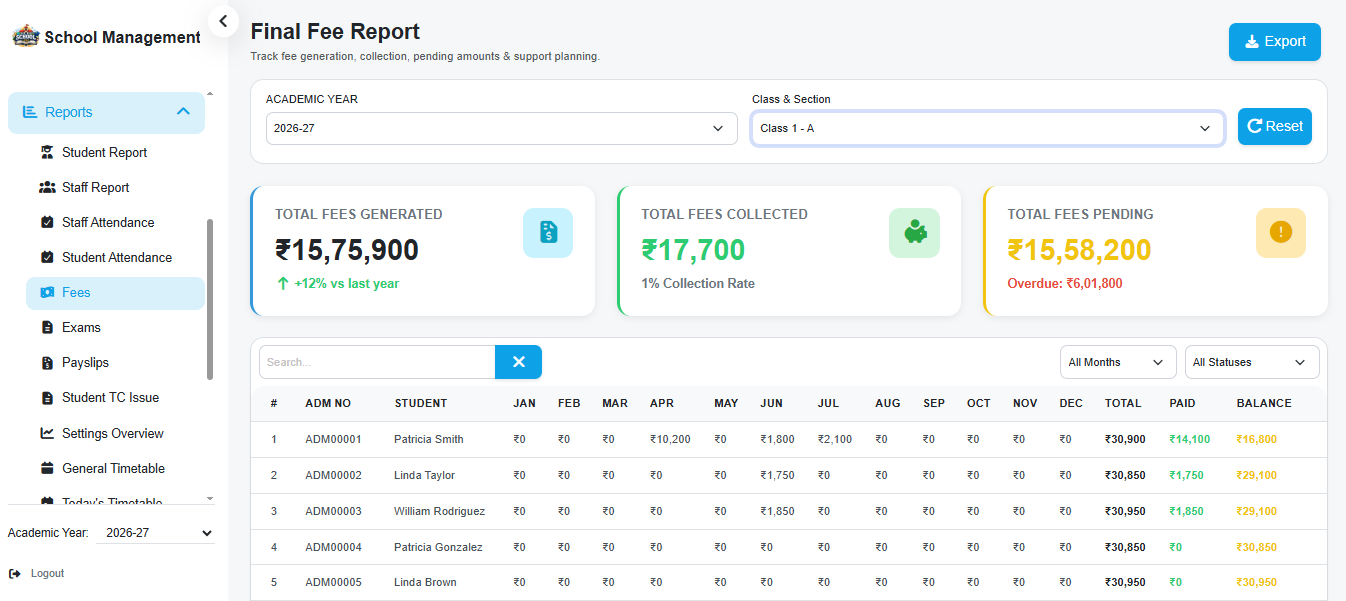Click the sidebar vertical scrollbar

210,299
